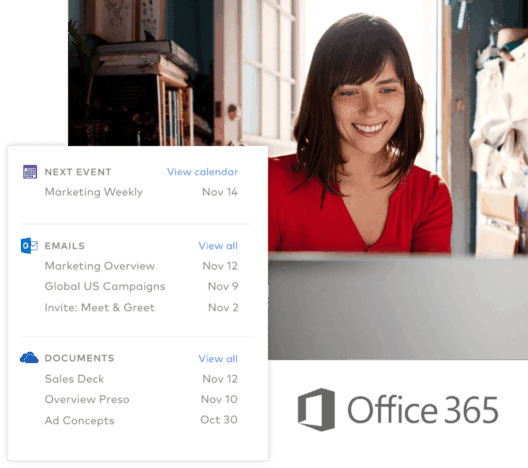Click the NEXT EVENT section heading
Image resolution: width=528 pixels, height=468 pixels.
click(x=78, y=172)
